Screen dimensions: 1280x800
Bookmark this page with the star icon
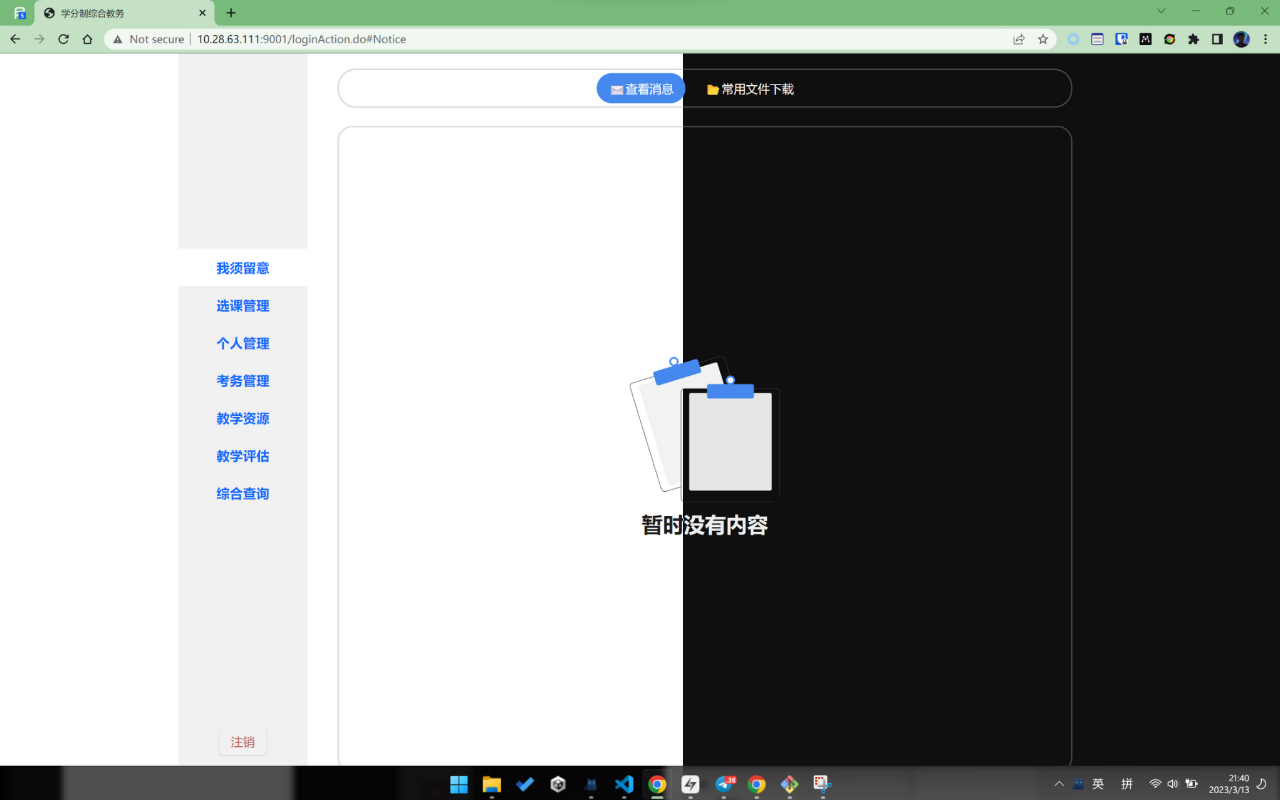pyautogui.click(x=1043, y=39)
